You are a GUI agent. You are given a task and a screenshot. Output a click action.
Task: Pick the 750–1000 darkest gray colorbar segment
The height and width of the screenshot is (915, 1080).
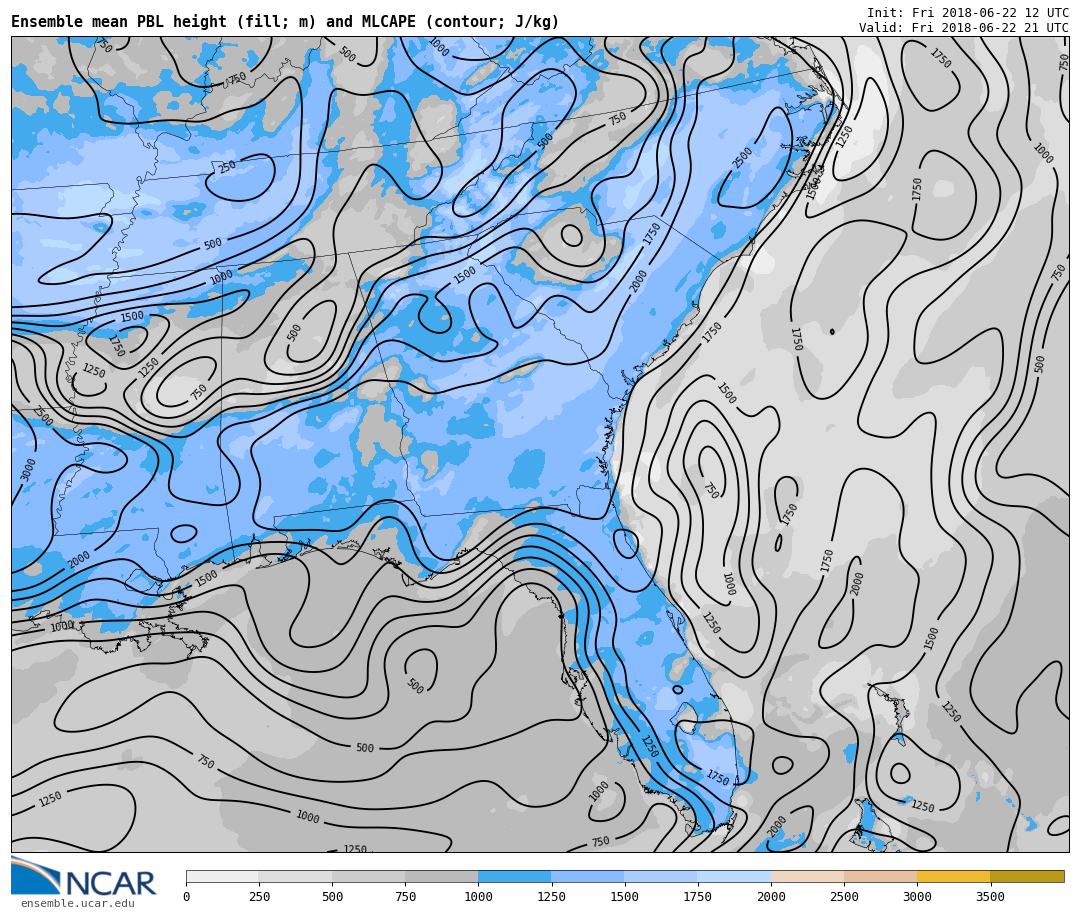(x=442, y=876)
